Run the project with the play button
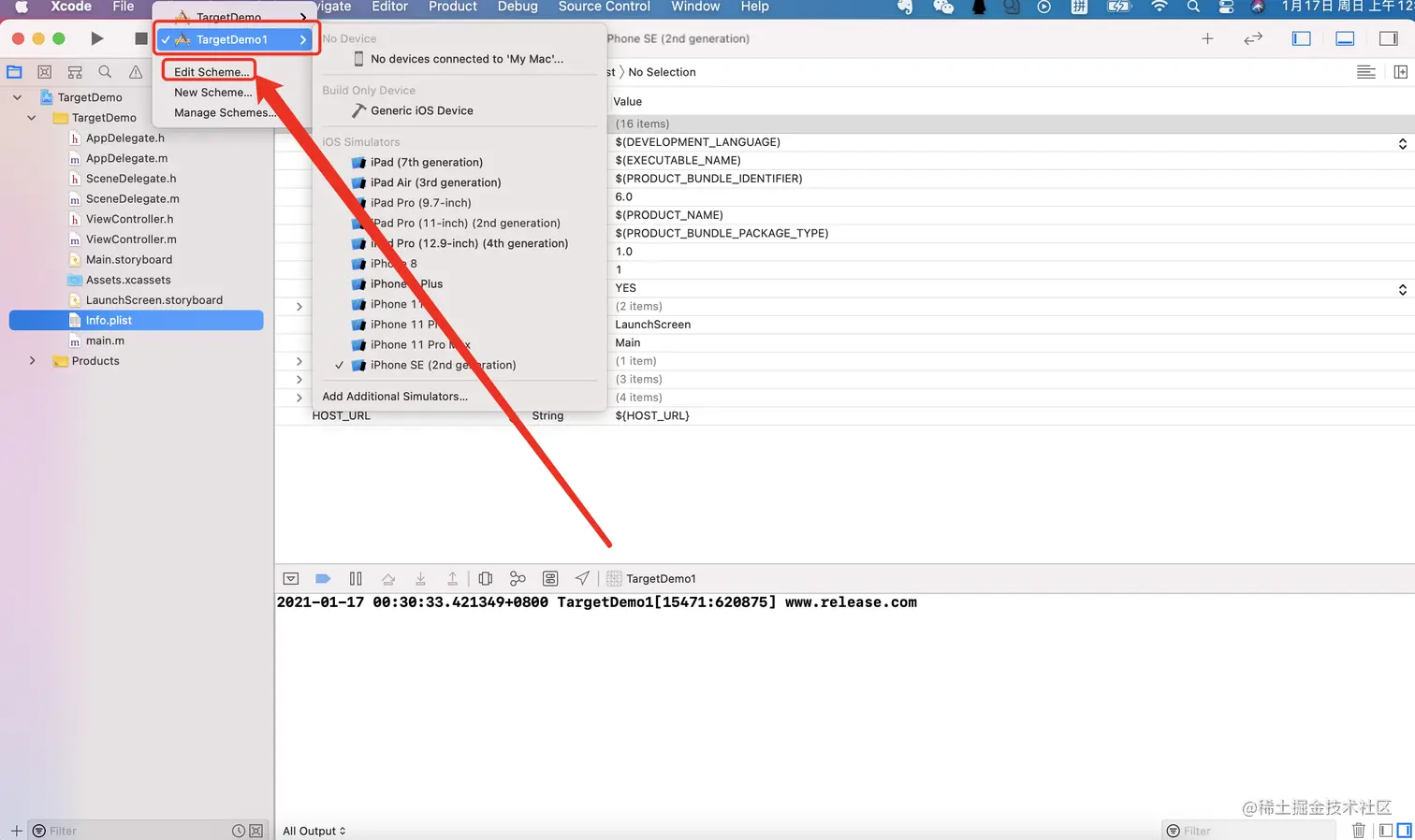The height and width of the screenshot is (840, 1415). [97, 38]
